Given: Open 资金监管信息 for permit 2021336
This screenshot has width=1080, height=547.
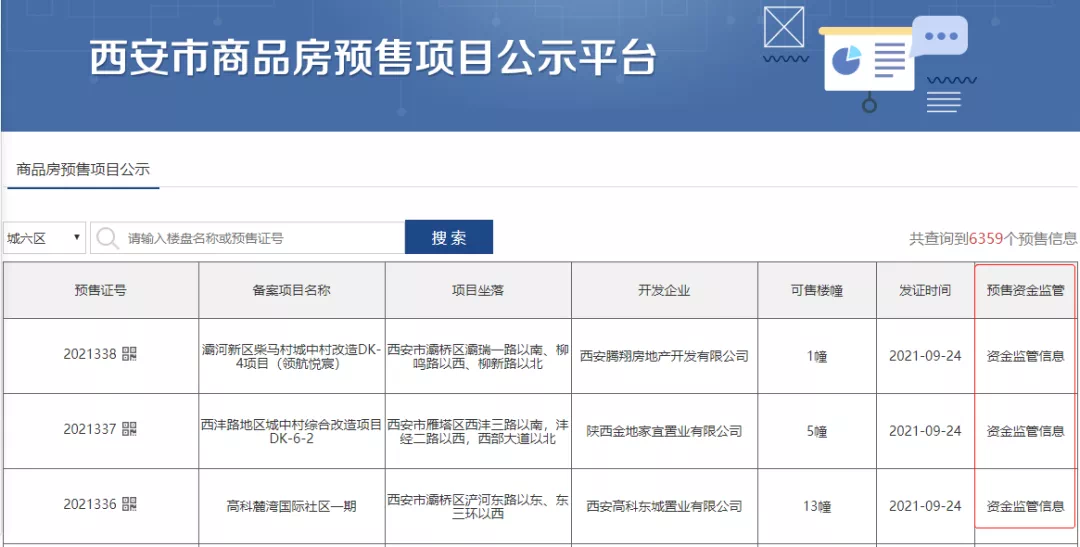Looking at the screenshot, I should (1025, 506).
